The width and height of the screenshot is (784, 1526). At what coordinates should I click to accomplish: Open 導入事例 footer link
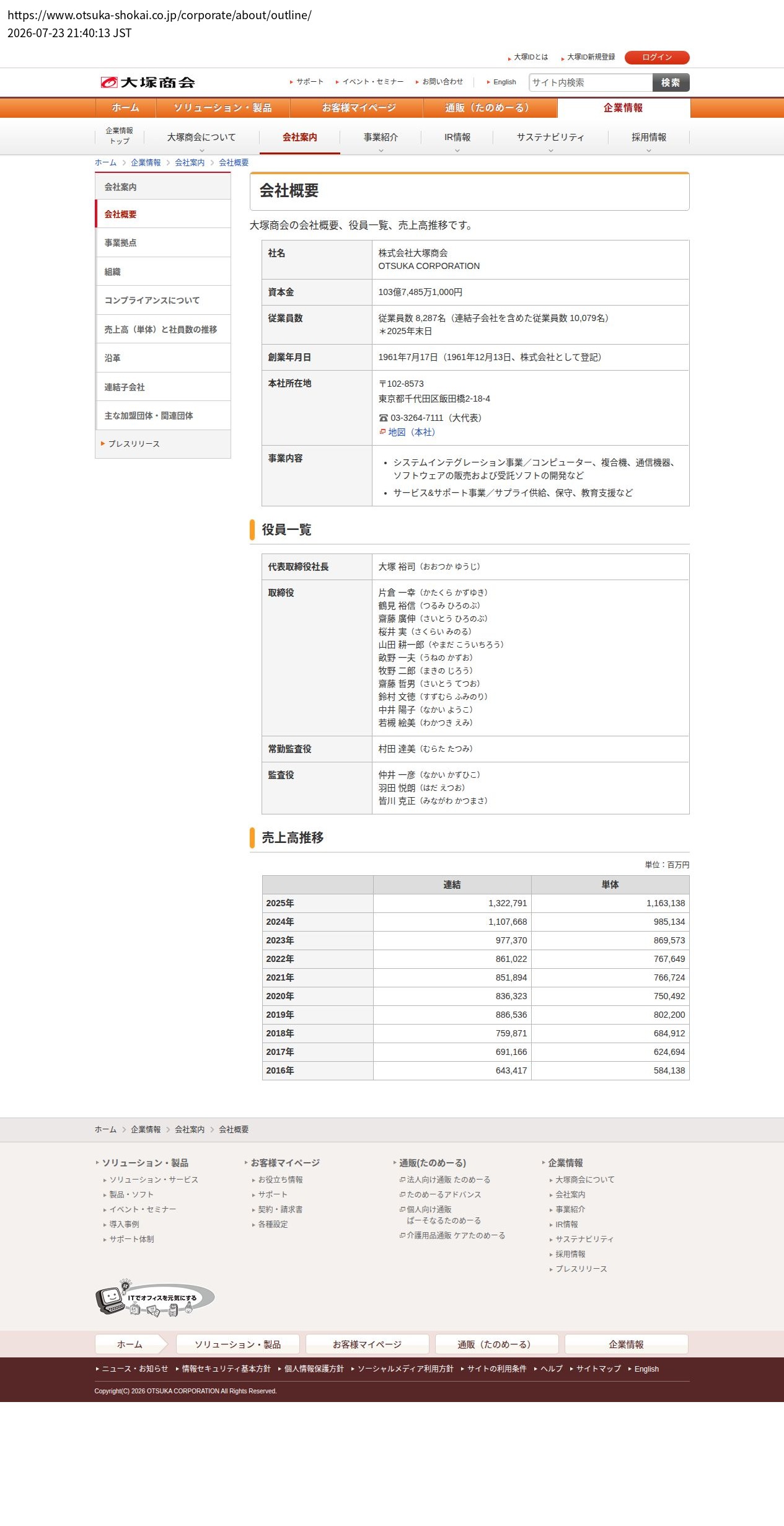(x=124, y=1224)
